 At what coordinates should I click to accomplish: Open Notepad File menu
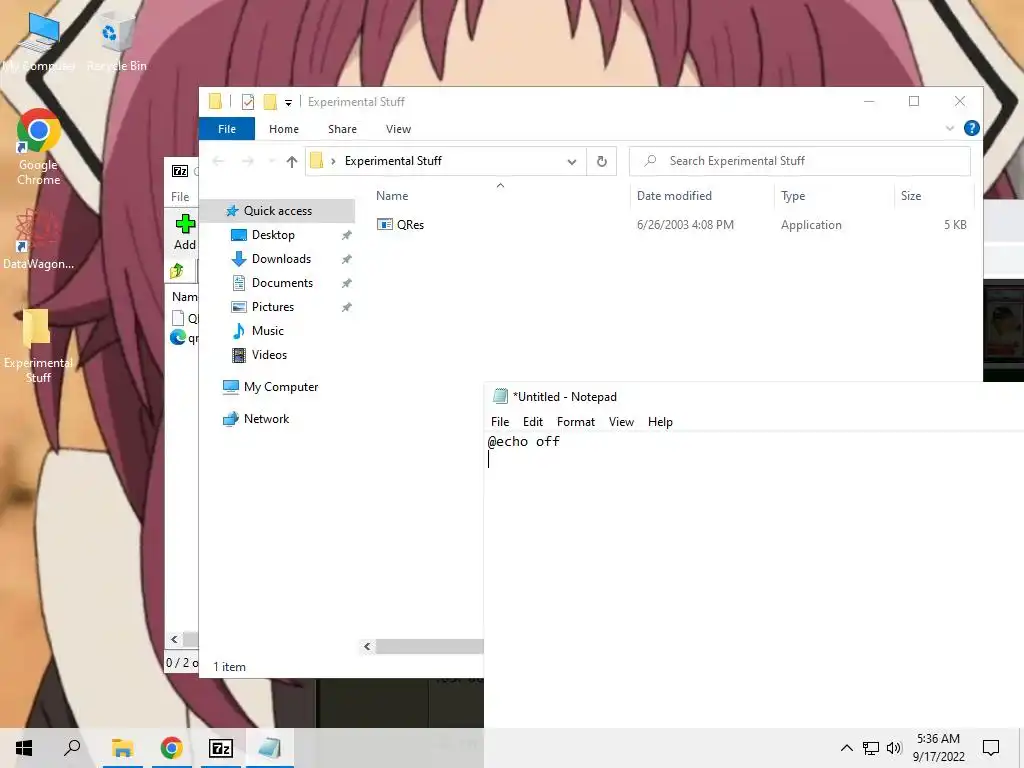point(500,422)
